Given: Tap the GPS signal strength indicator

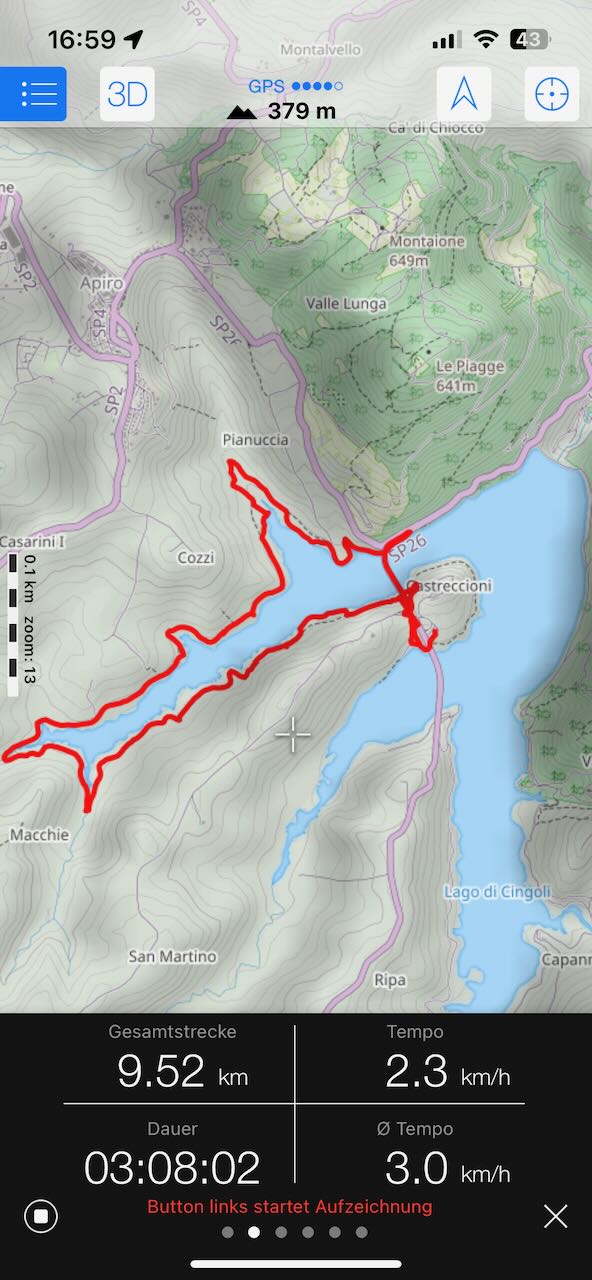Looking at the screenshot, I should point(295,87).
